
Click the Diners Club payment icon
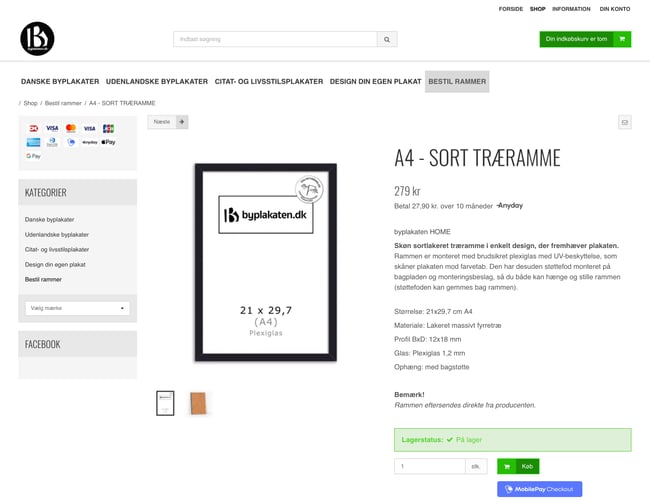point(52,142)
